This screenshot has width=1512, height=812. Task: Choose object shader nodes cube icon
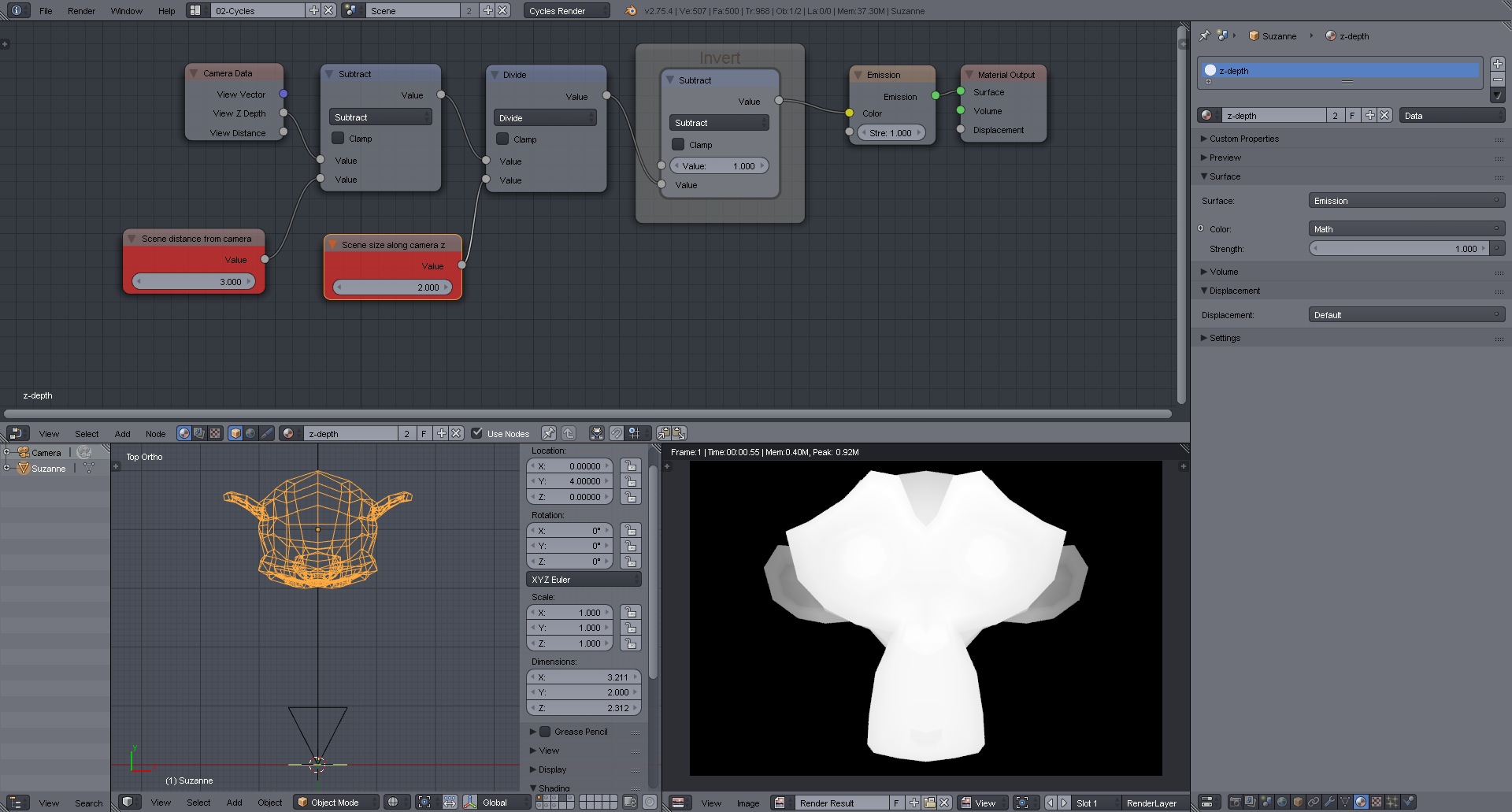[x=235, y=433]
